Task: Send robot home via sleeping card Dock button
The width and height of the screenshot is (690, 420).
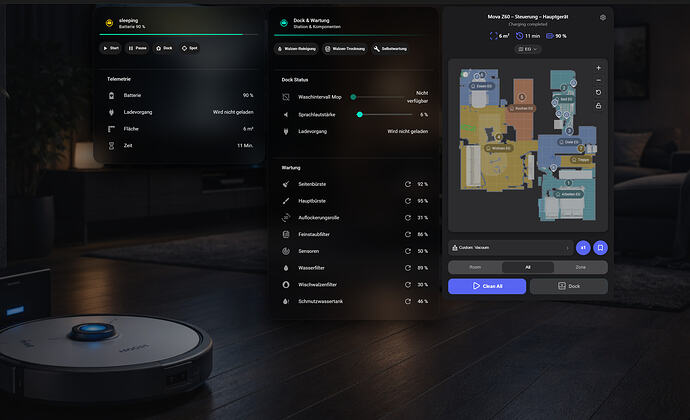Action: (x=164, y=48)
